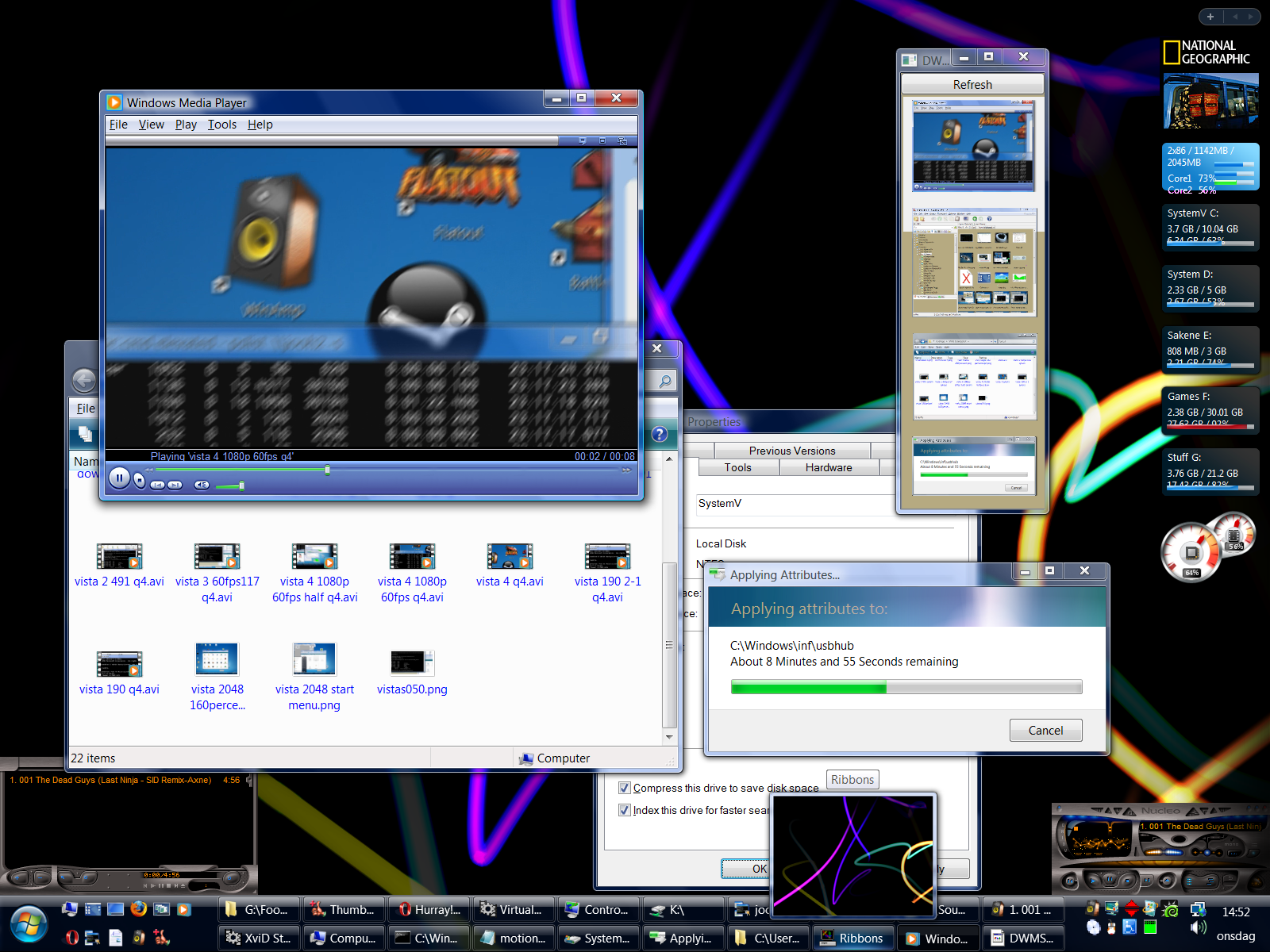Open the Play menu in Media Player
This screenshot has height=952, width=1270.
(x=186, y=125)
